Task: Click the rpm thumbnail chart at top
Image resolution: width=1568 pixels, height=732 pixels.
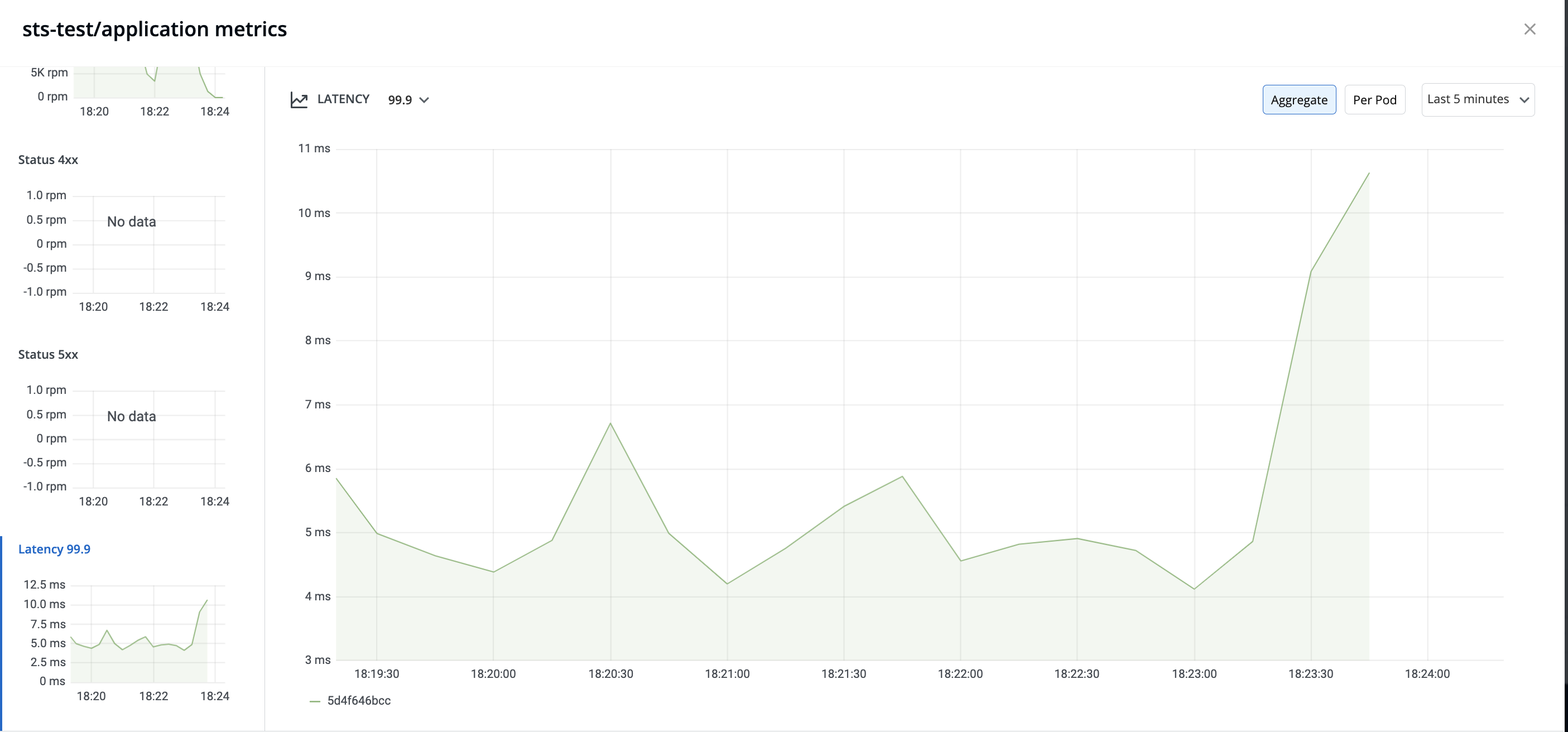Action: [149, 85]
